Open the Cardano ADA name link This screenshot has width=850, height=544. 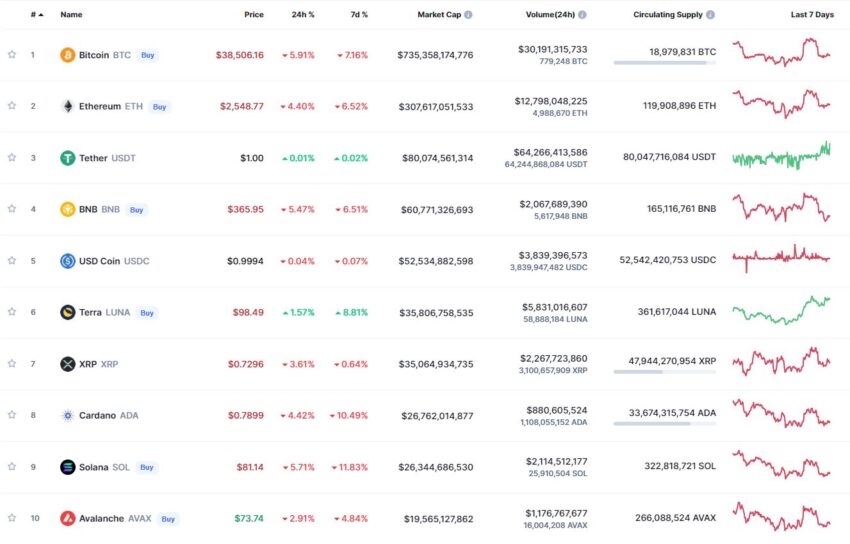(108, 416)
